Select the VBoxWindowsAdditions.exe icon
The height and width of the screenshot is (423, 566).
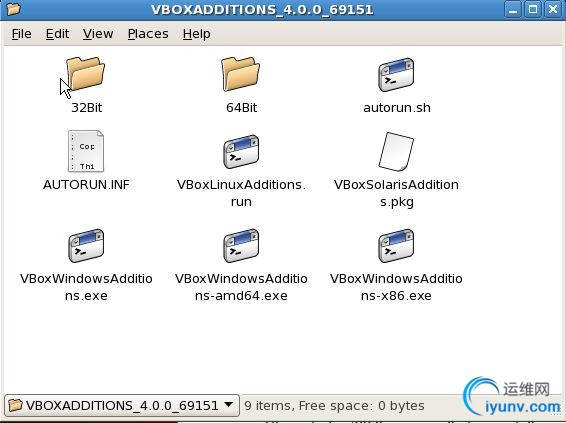86,246
